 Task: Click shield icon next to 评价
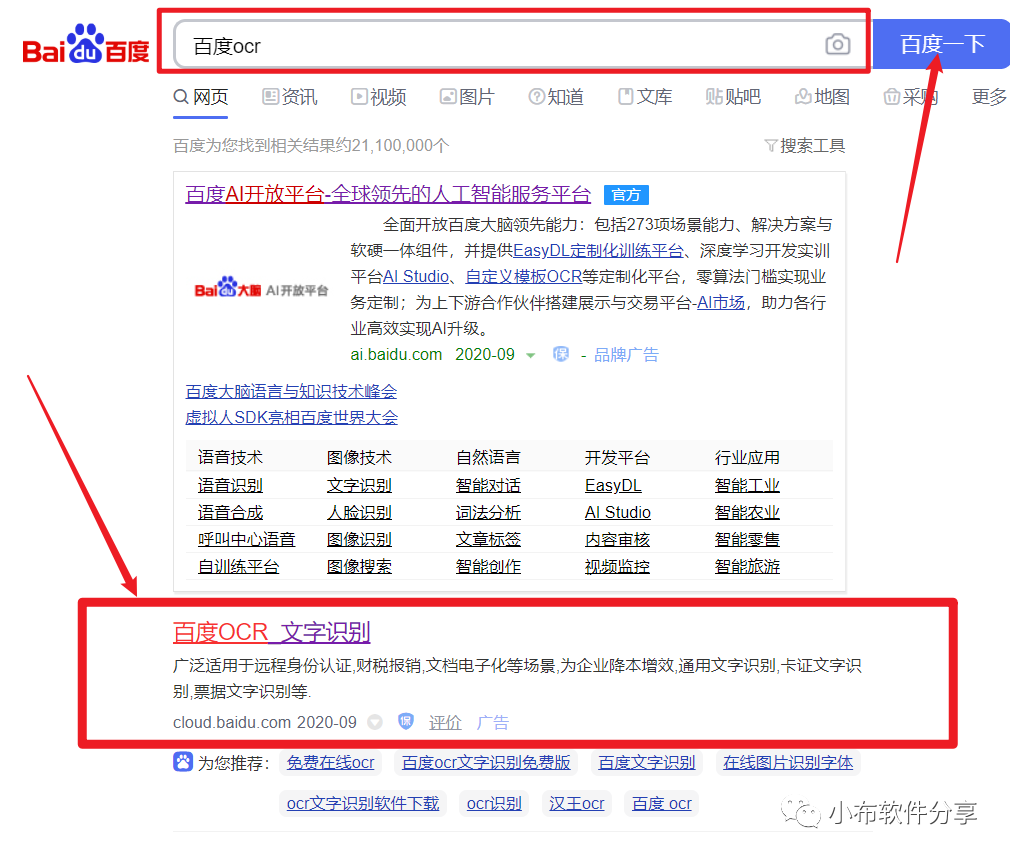[x=405, y=721]
